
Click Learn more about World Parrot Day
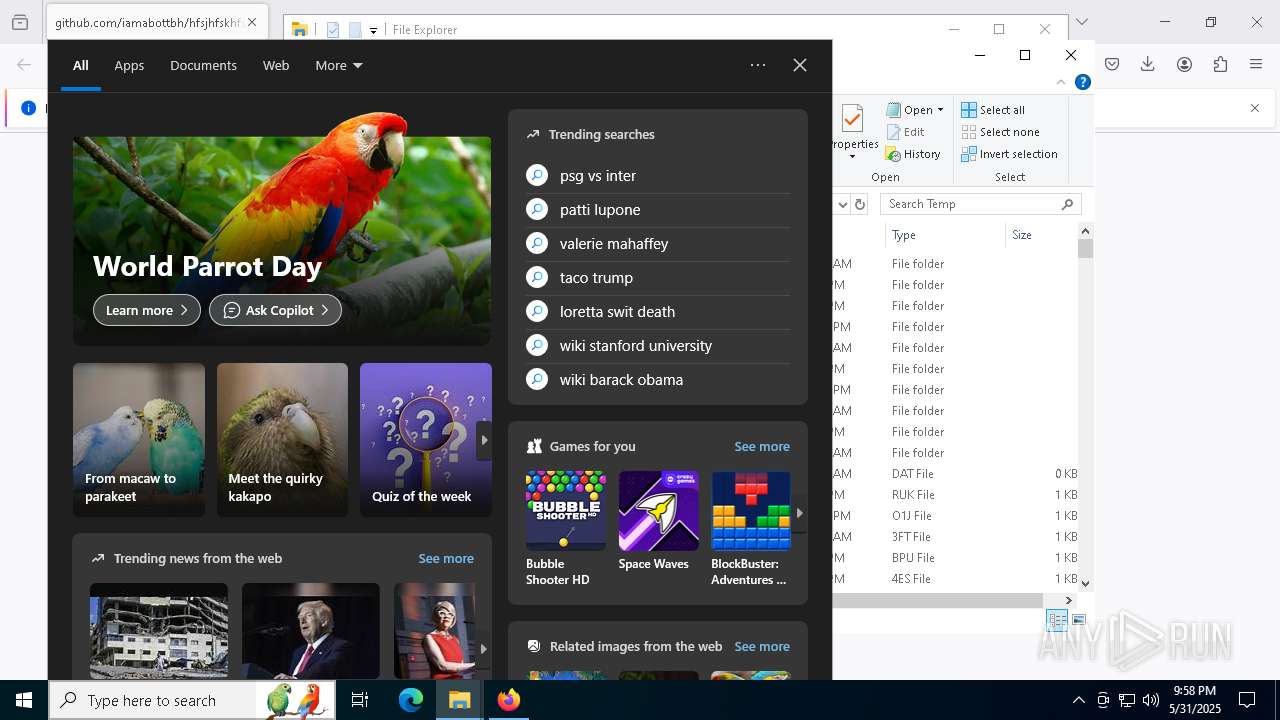(147, 310)
